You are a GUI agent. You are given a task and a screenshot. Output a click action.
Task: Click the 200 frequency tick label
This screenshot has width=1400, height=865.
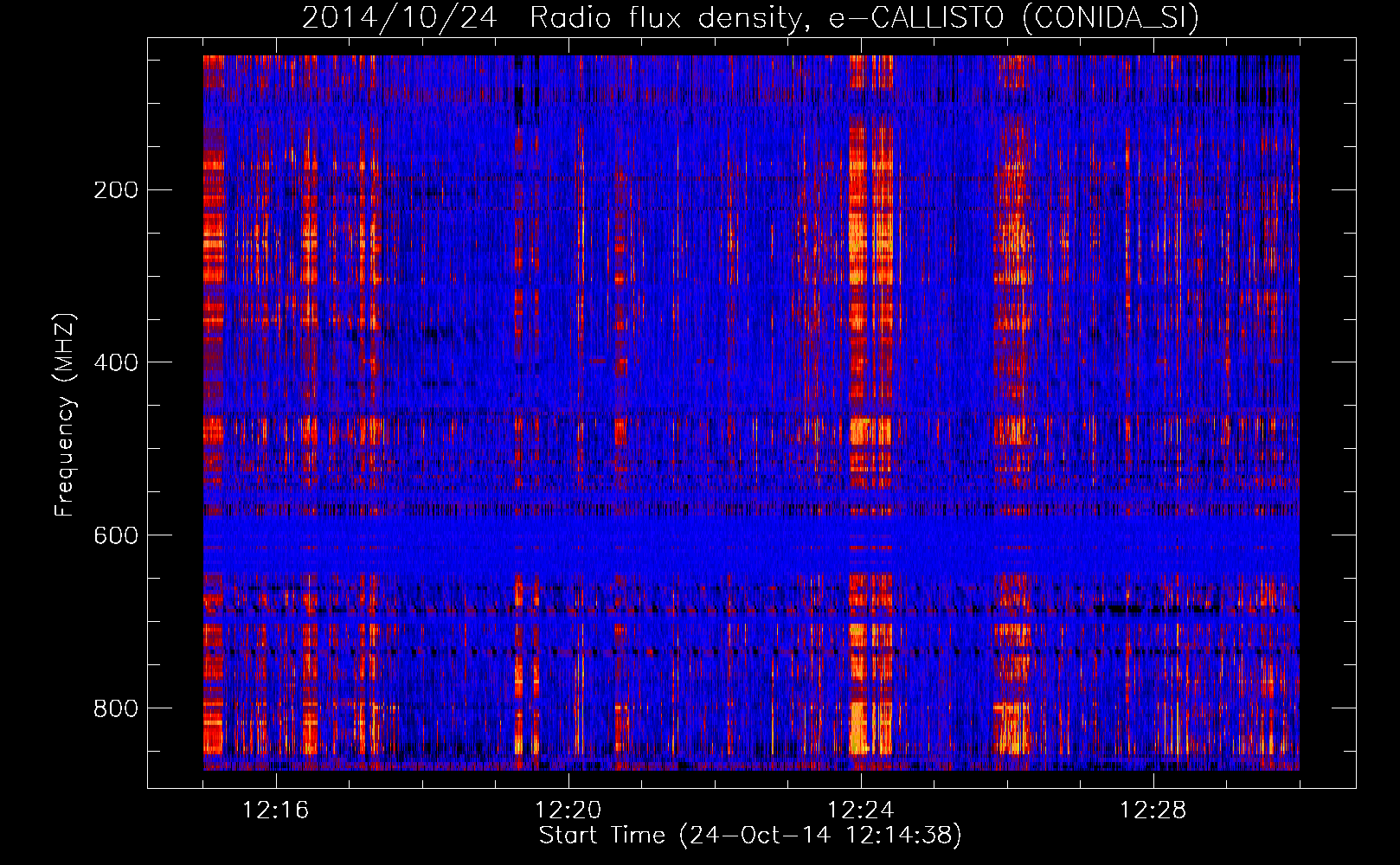pyautogui.click(x=116, y=189)
